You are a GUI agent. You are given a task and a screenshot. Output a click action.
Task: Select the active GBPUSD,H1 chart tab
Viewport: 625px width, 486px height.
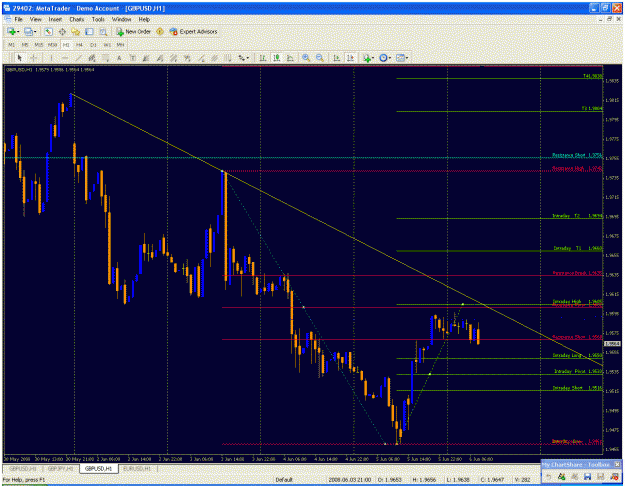coord(98,468)
